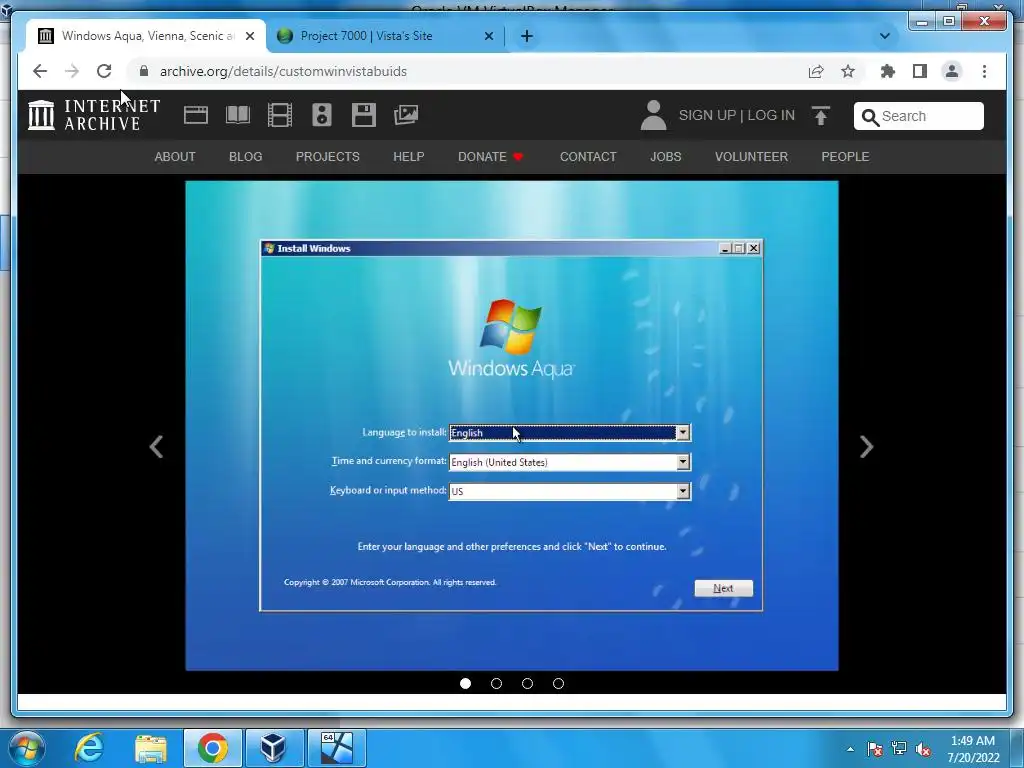The image size is (1024, 768).
Task: Open the PROJECTS menu item
Action: pos(328,157)
